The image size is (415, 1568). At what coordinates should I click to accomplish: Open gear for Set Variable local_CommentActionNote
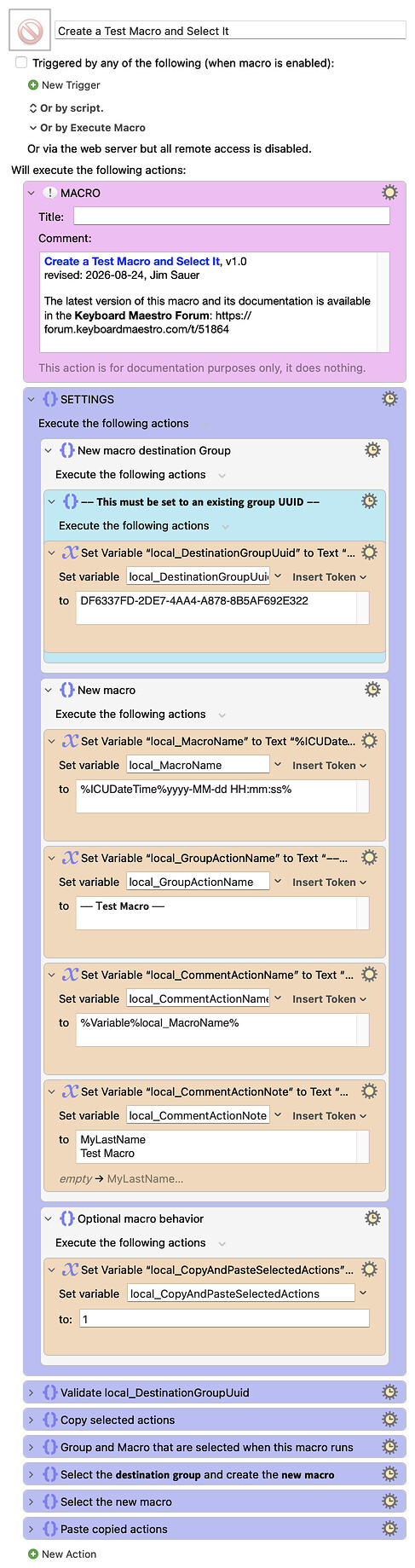pos(369,1091)
